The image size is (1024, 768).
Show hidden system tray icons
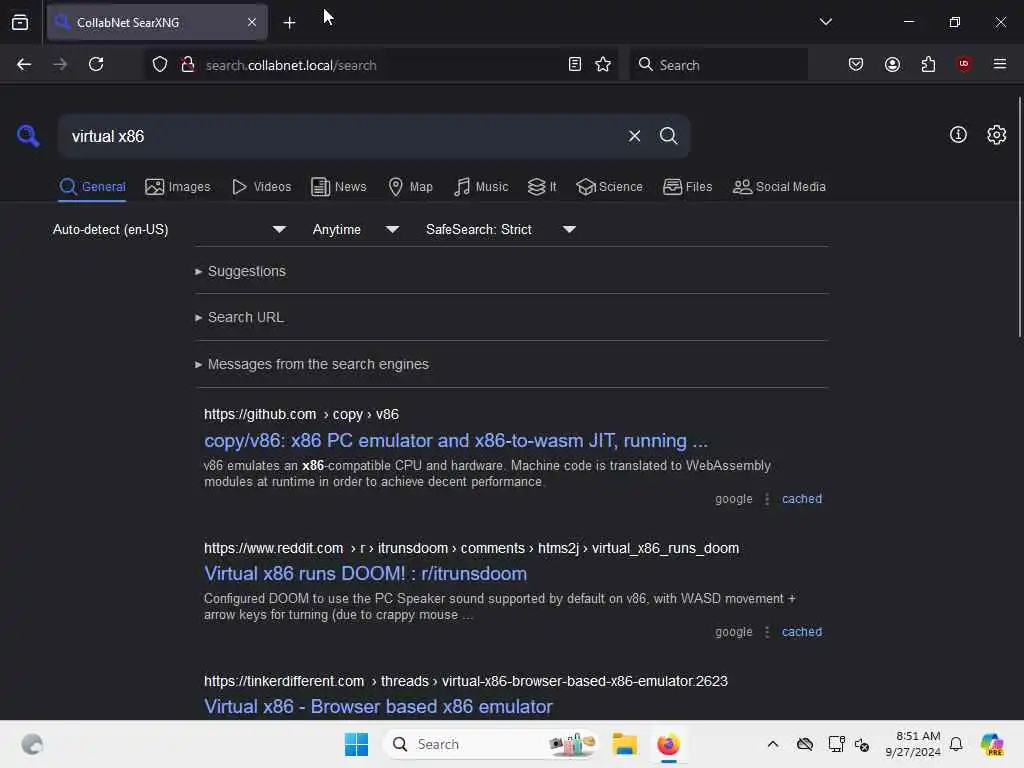[x=773, y=744]
